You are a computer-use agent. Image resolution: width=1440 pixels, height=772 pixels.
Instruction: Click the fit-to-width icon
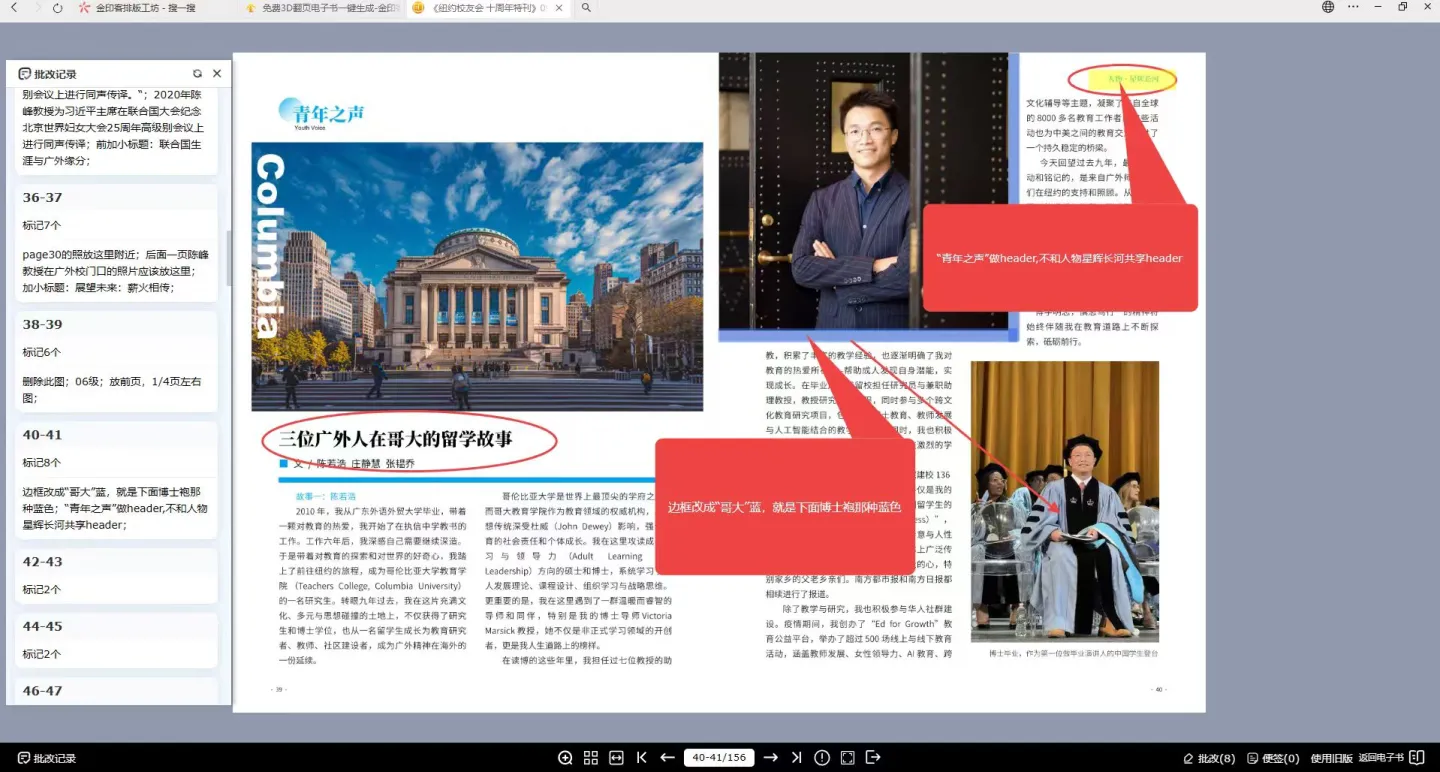click(616, 758)
